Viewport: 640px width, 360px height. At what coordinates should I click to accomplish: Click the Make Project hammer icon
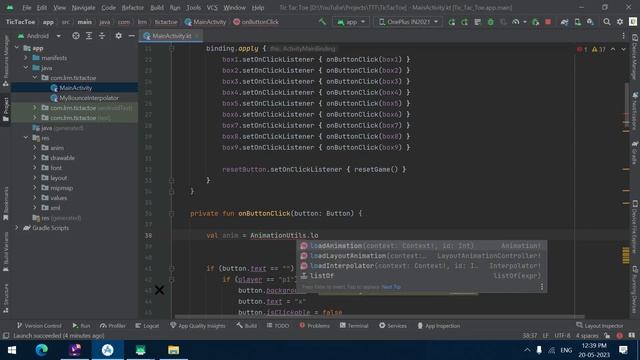(322, 22)
